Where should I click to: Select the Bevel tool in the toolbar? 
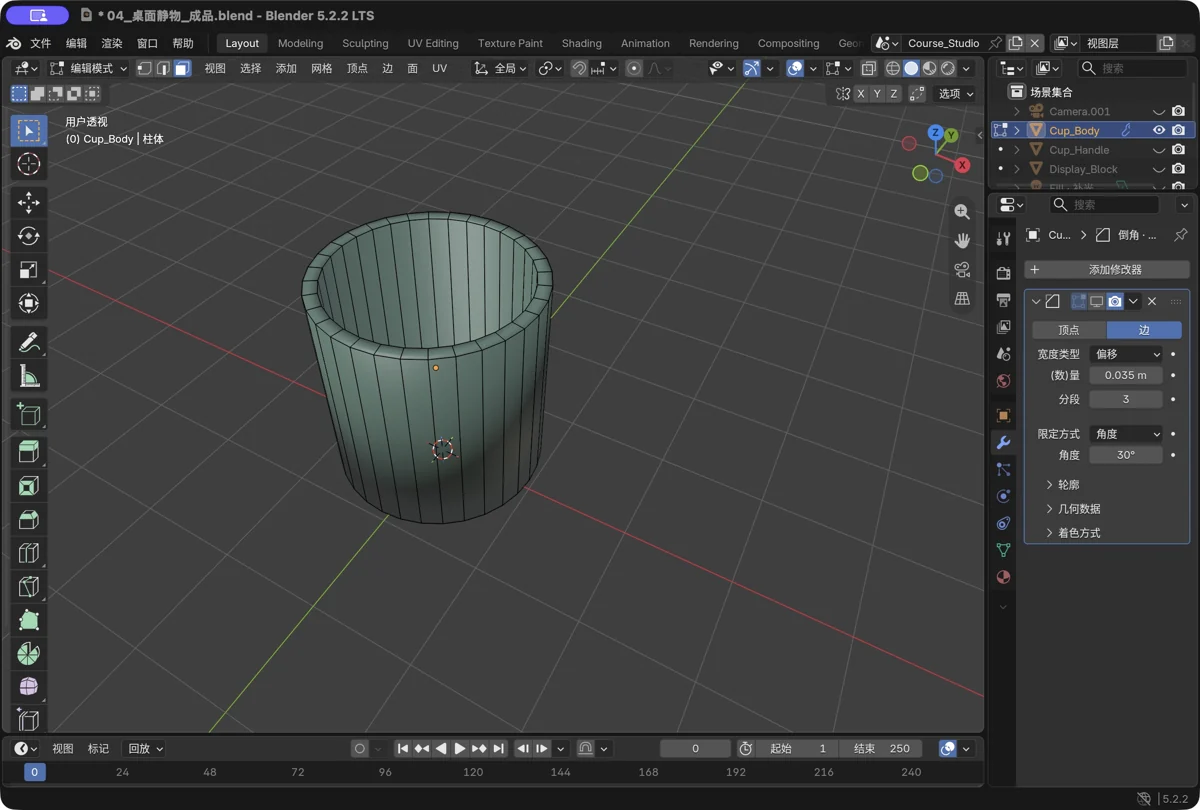[x=28, y=520]
